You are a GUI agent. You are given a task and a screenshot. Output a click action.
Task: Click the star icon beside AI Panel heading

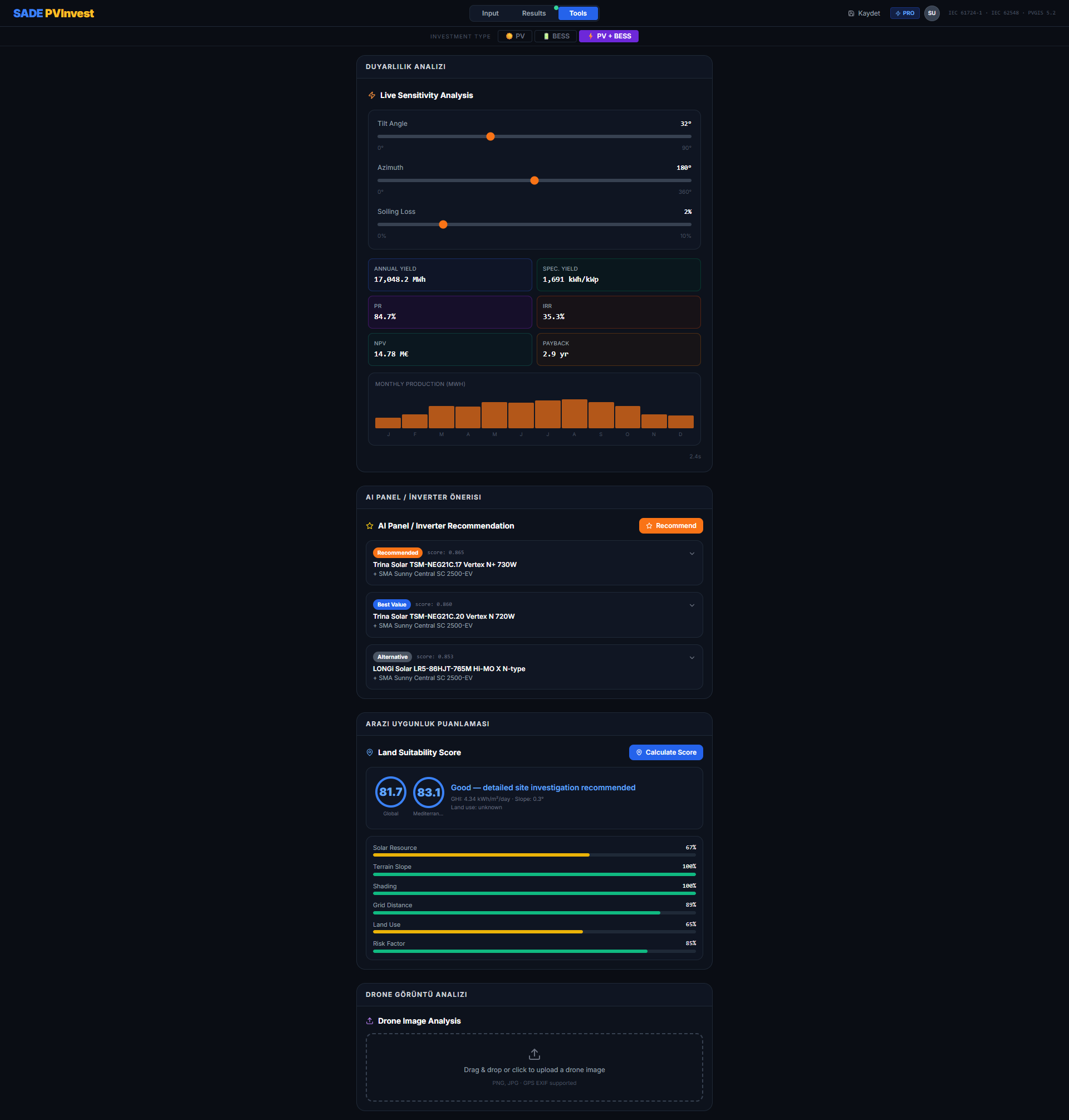370,526
